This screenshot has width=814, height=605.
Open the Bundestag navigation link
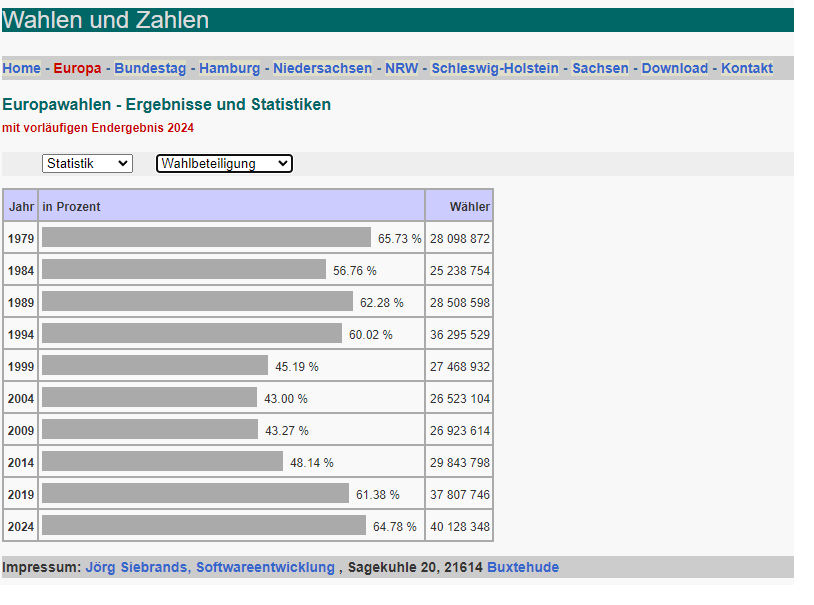click(x=150, y=68)
